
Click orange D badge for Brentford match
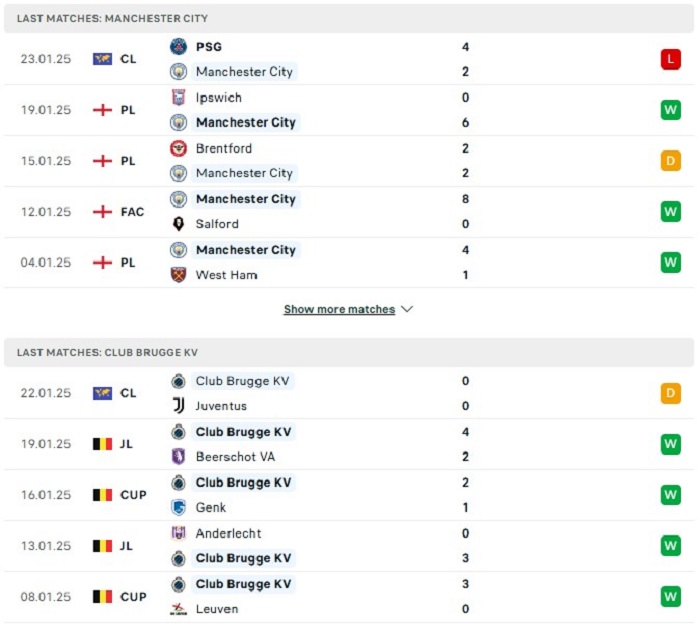(671, 161)
